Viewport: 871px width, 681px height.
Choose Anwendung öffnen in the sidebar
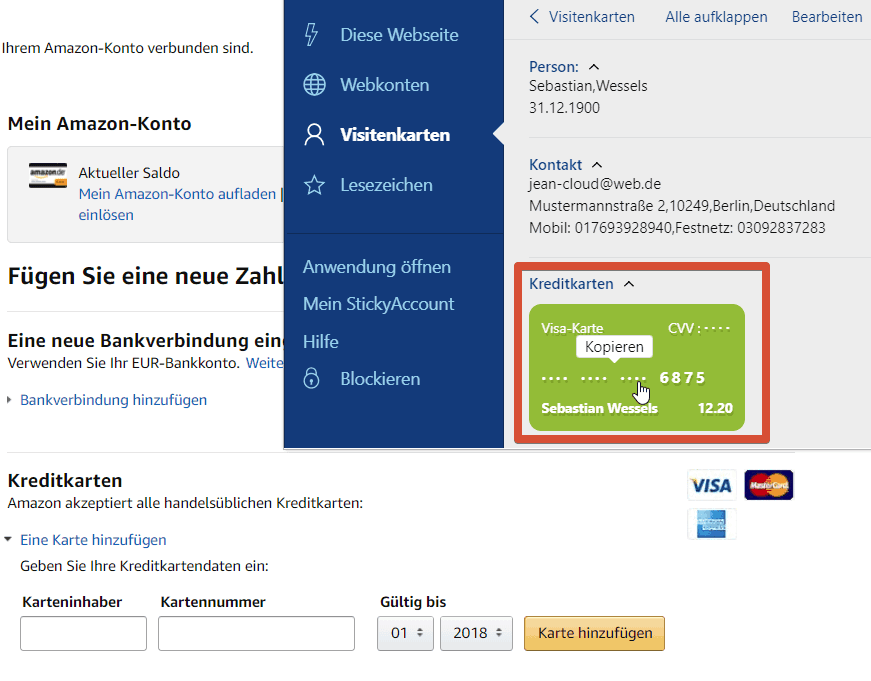(x=377, y=267)
